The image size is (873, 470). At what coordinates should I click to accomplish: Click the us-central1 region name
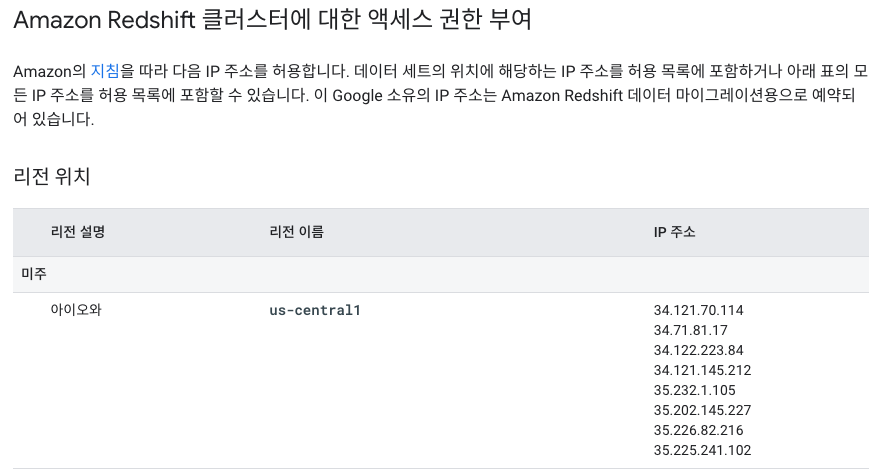click(x=315, y=310)
